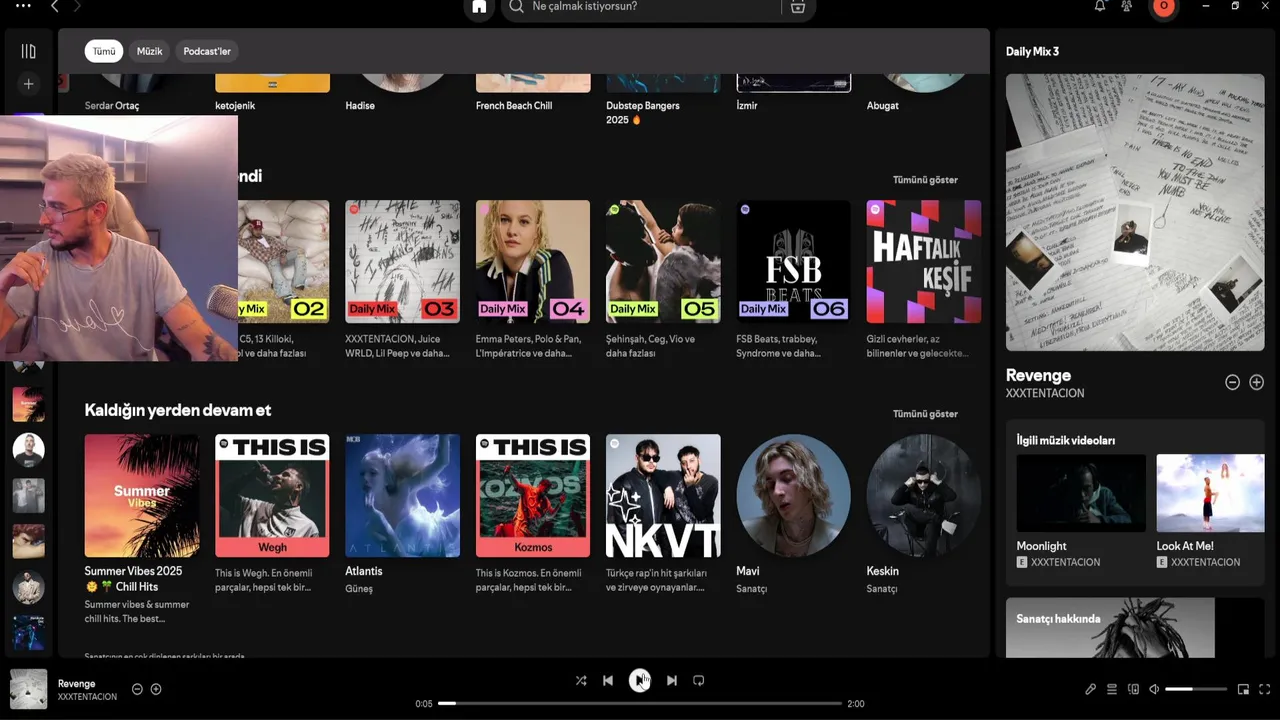Open notifications via the bell icon
1280x720 pixels.
click(x=1100, y=6)
